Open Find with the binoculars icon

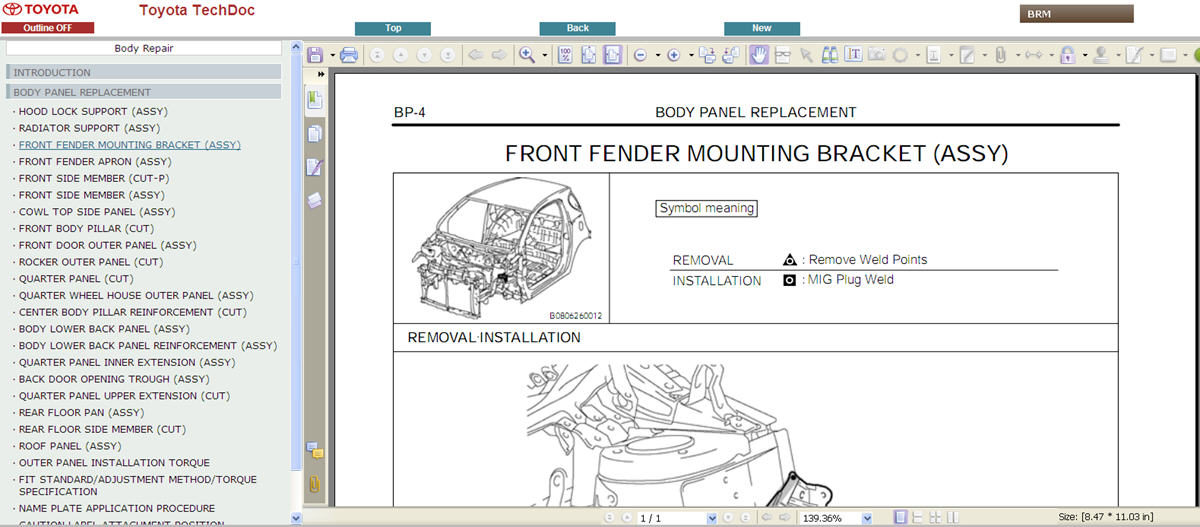click(830, 55)
